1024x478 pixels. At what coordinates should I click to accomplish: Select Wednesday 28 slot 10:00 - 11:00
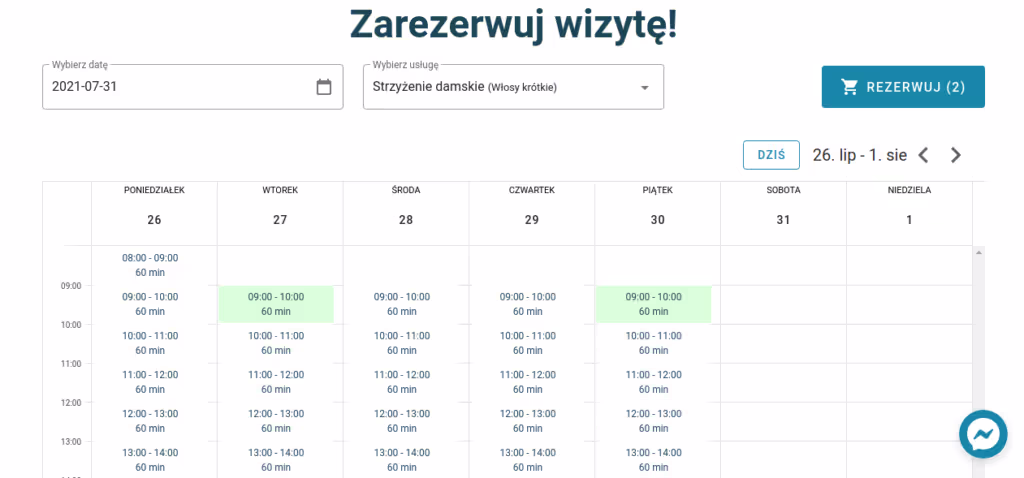point(402,343)
